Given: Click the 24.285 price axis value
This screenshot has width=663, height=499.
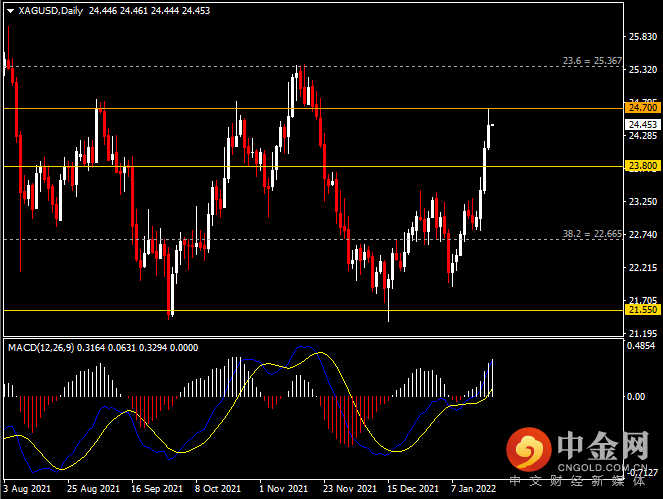Looking at the screenshot, I should (643, 136).
